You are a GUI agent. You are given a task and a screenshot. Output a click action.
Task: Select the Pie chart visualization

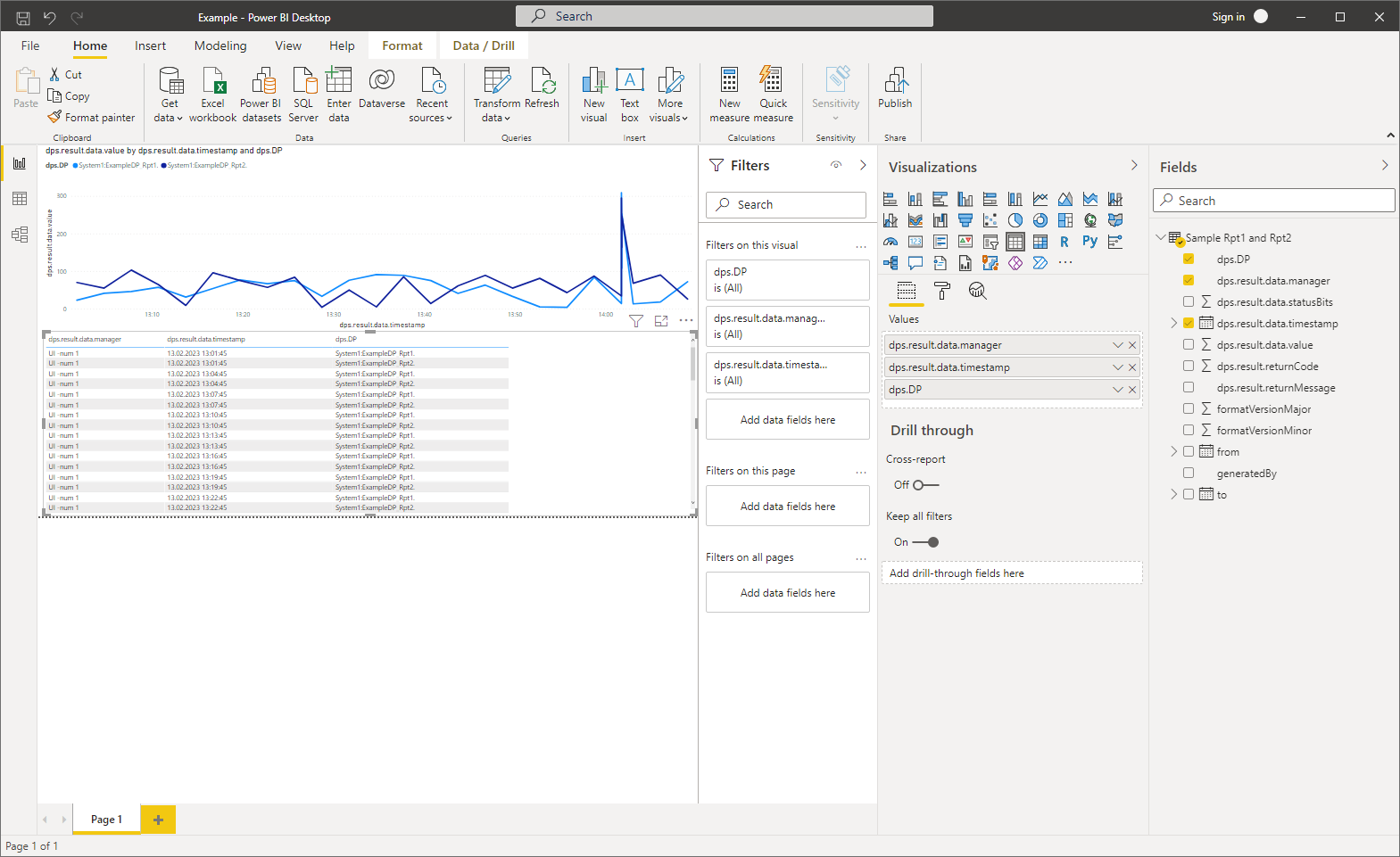coord(1015,220)
